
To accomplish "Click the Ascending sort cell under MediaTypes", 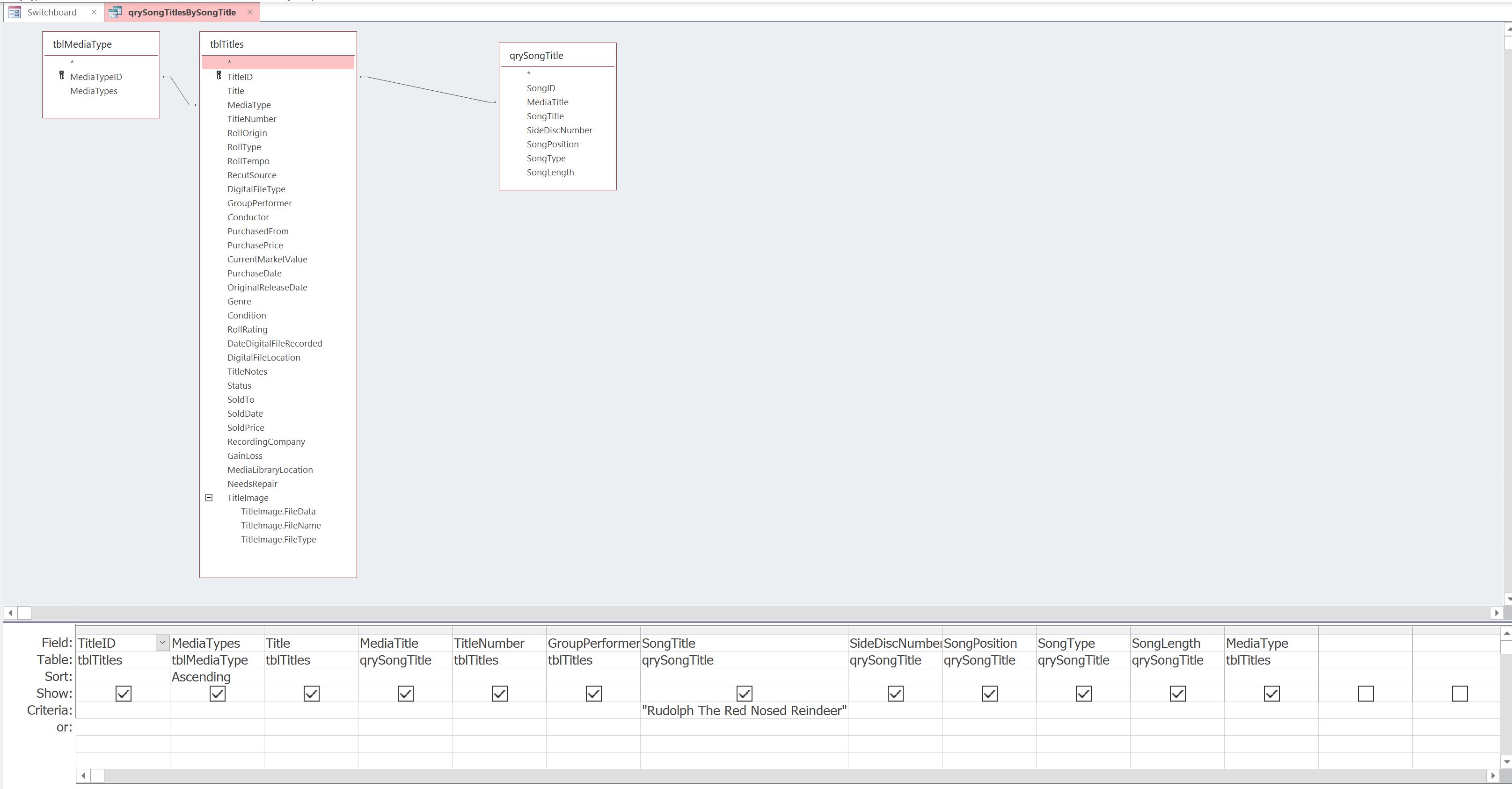I will click(201, 676).
